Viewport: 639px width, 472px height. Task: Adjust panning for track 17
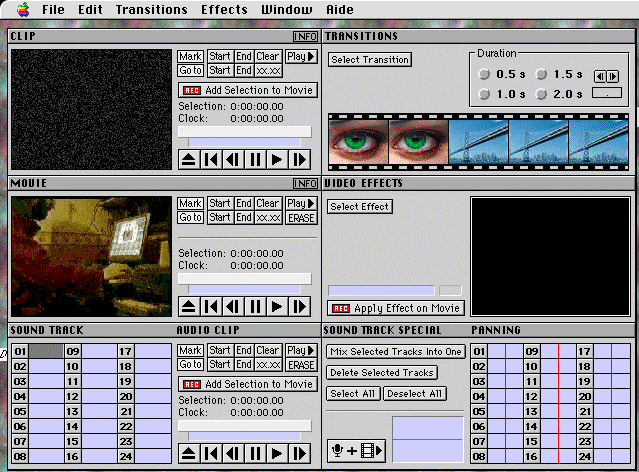612,351
